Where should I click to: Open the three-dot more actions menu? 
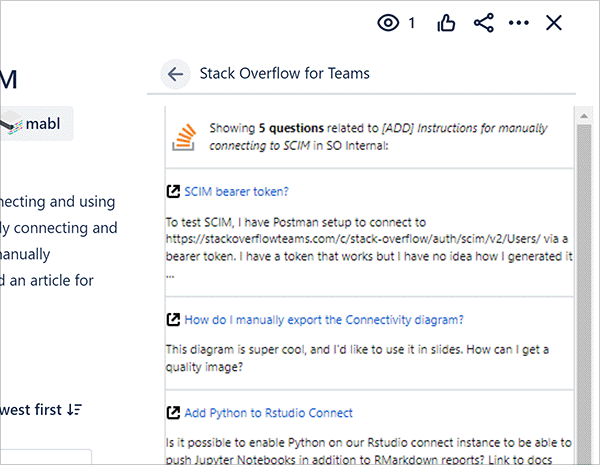(x=518, y=23)
